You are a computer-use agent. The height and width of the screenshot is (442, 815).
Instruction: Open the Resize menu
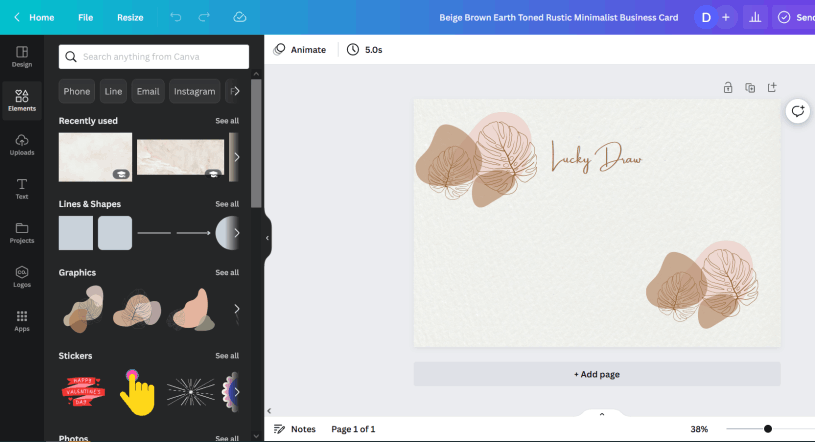pos(130,17)
